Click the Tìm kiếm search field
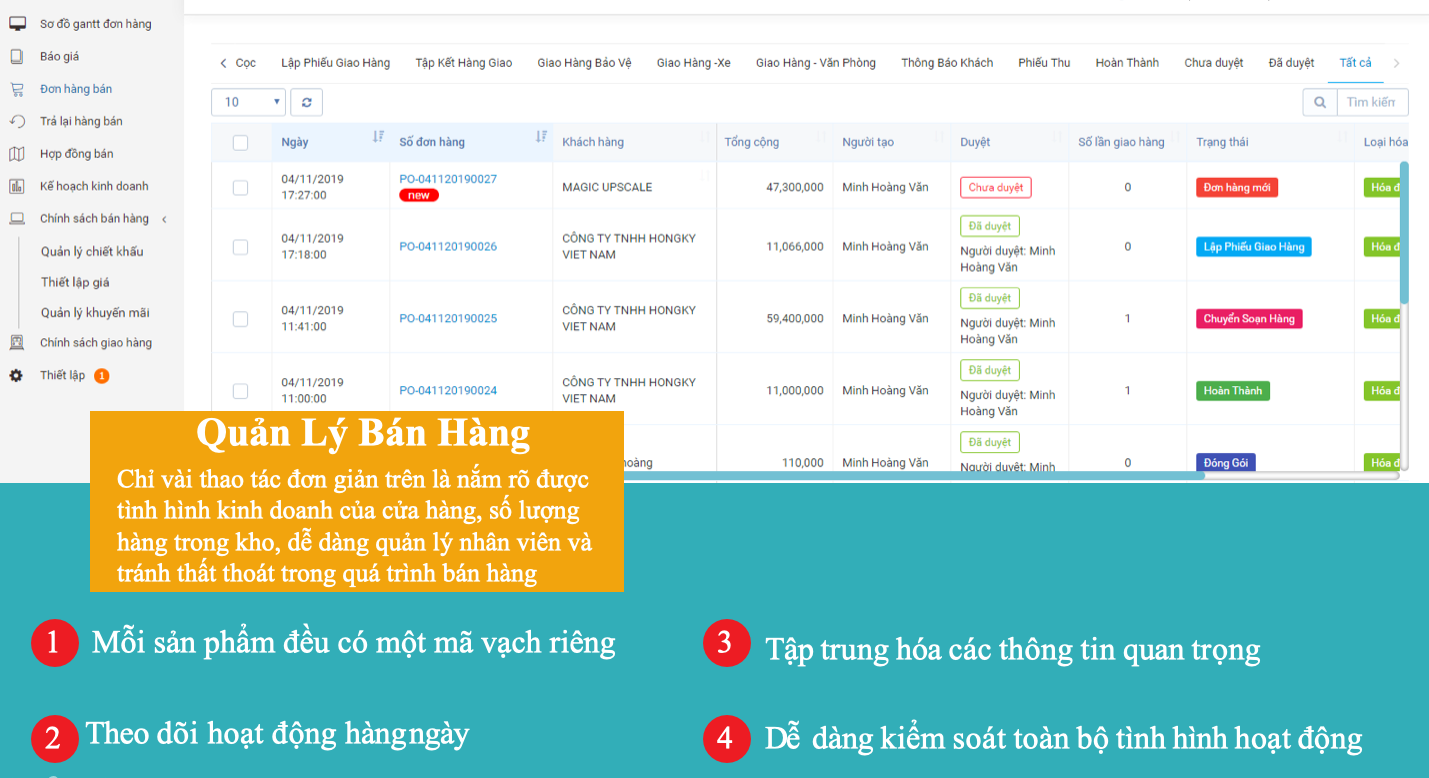This screenshot has height=778, width=1429. pos(1371,102)
